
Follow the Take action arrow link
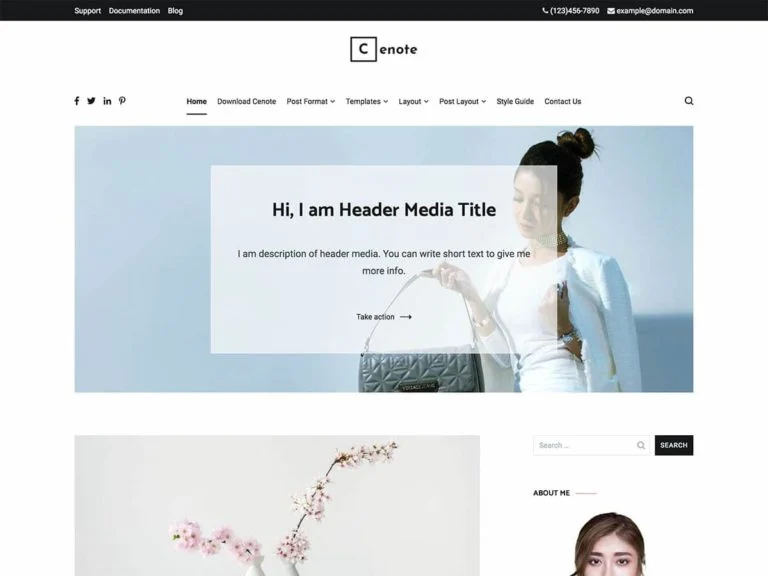coord(384,317)
